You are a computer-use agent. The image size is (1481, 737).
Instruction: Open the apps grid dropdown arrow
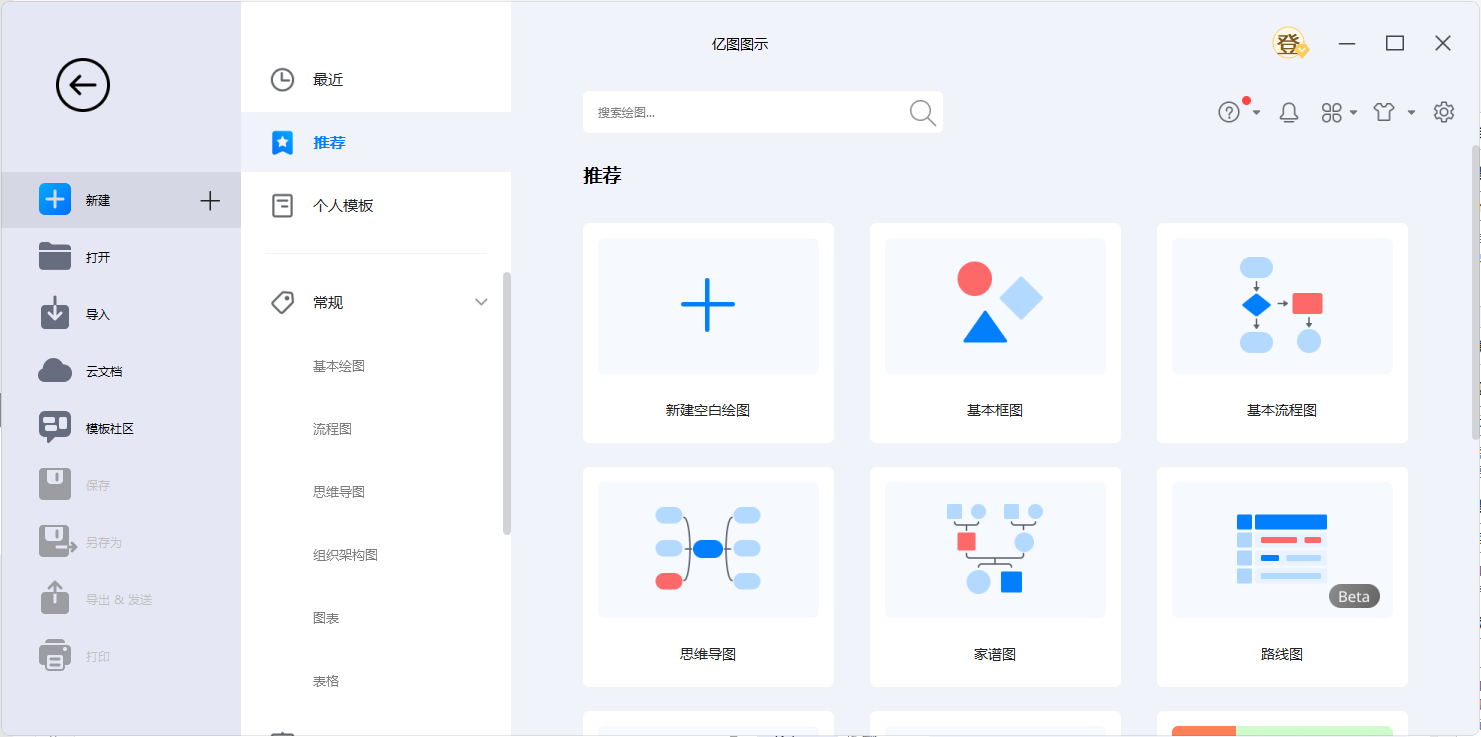tap(1353, 113)
